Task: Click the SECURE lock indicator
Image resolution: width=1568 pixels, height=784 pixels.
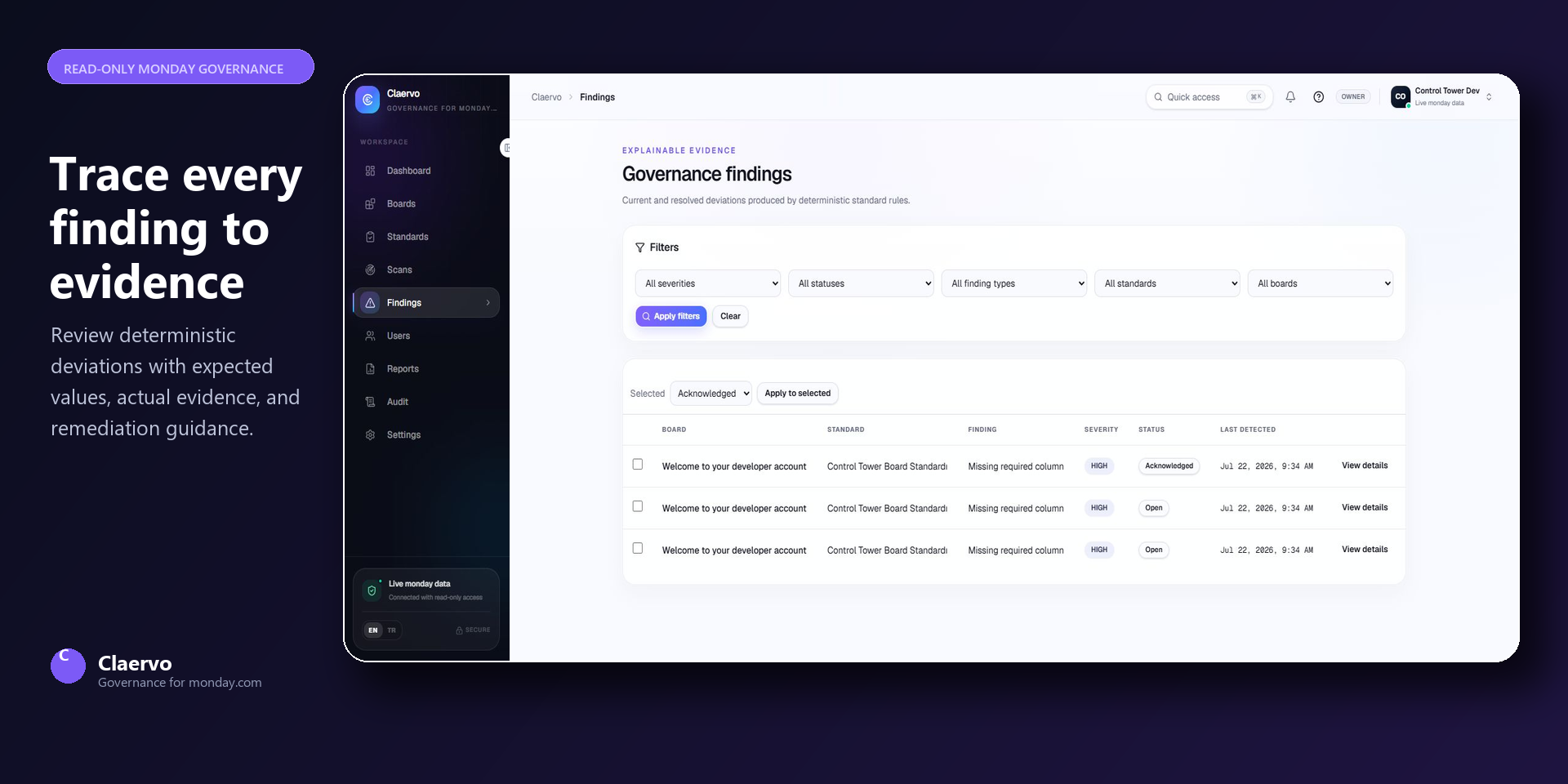Action: coord(473,630)
